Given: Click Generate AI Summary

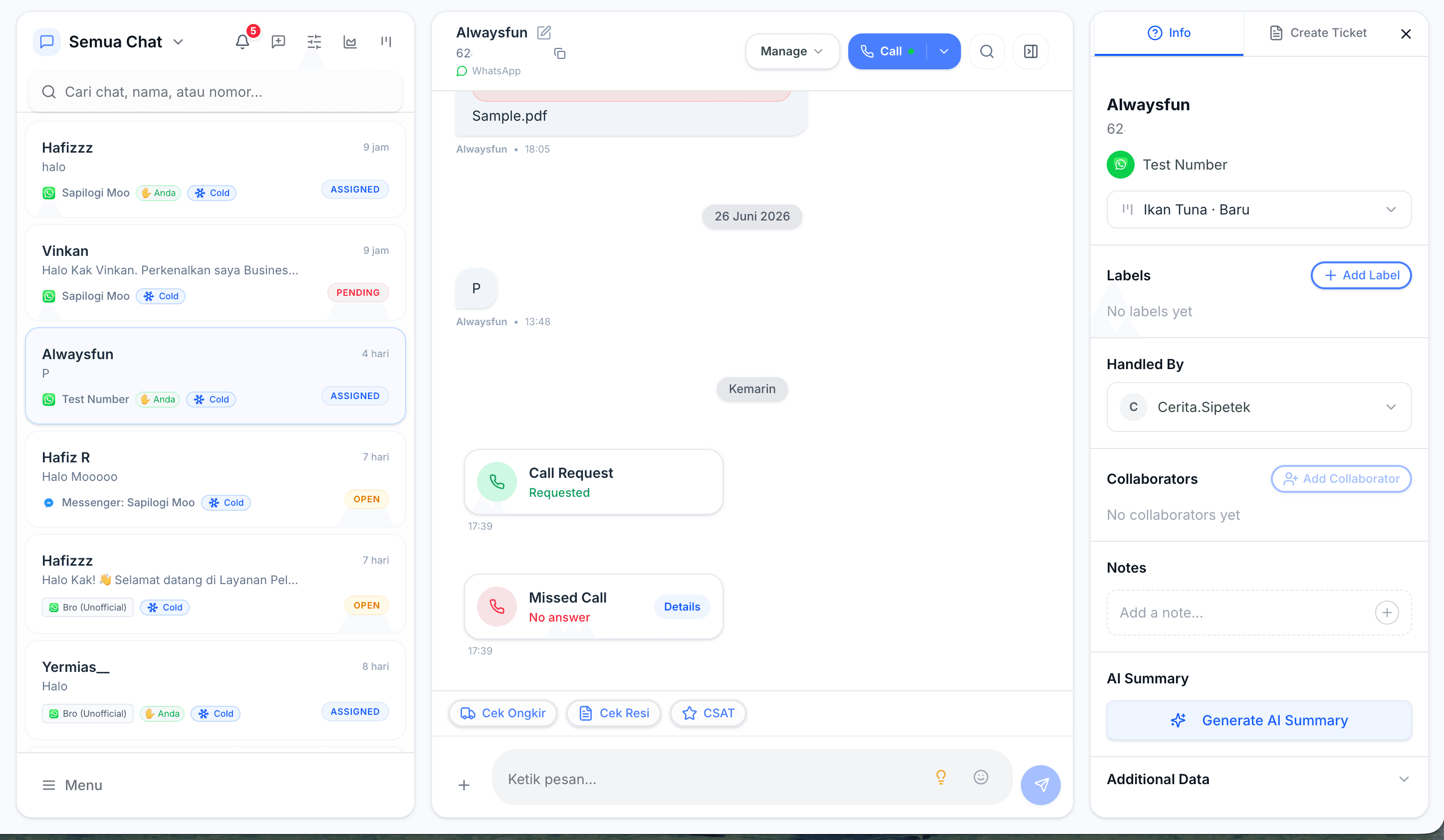Looking at the screenshot, I should pyautogui.click(x=1259, y=720).
